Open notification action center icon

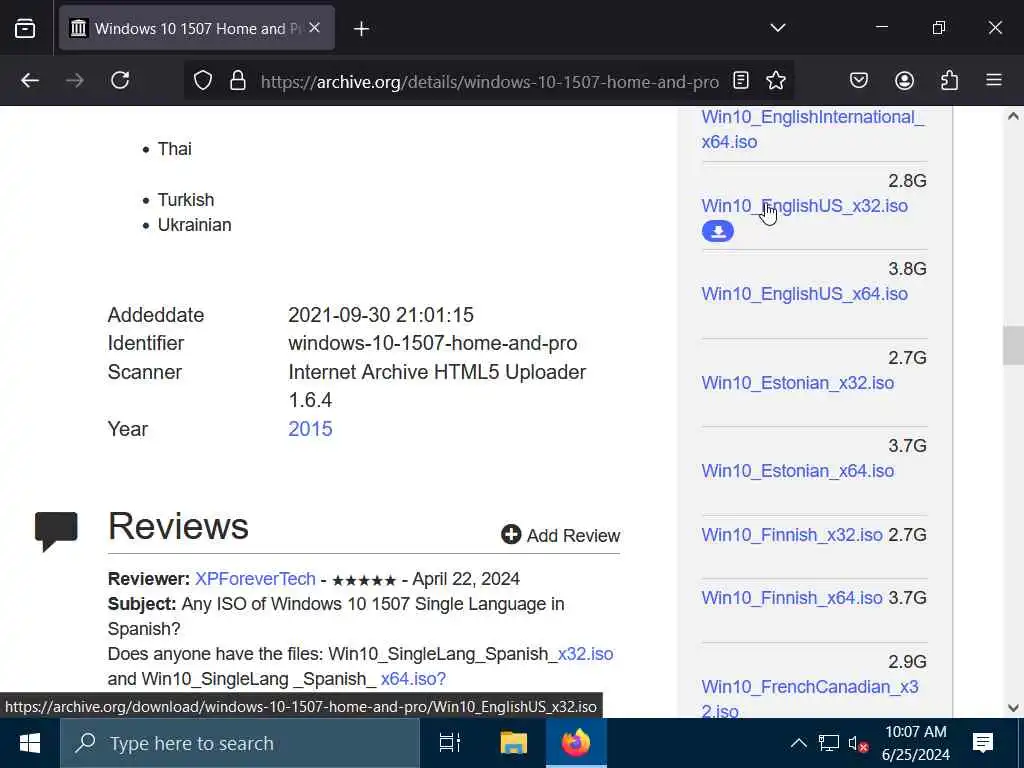coord(982,743)
